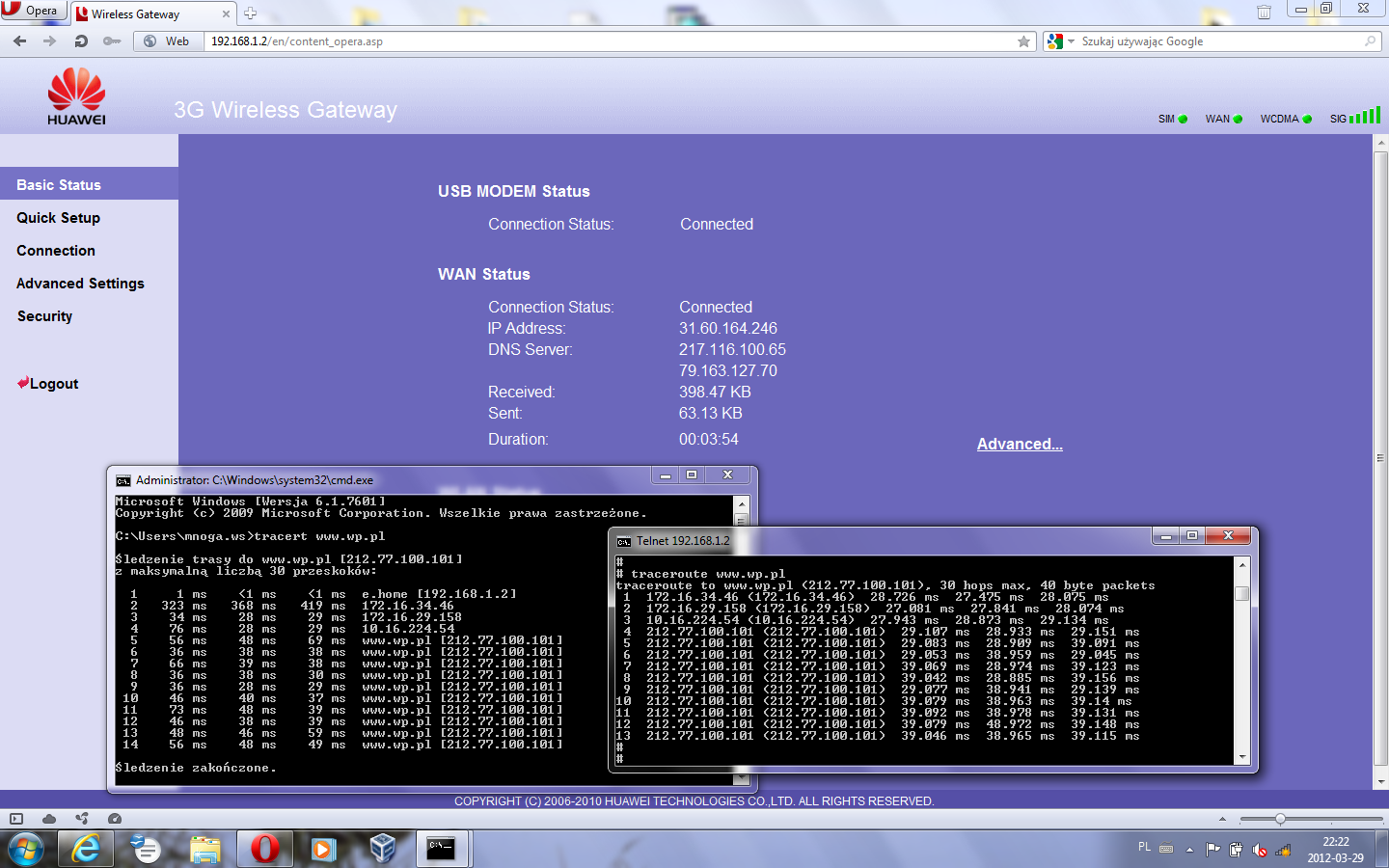
Task: Reload the Wireless Gateway page
Action: 81,41
